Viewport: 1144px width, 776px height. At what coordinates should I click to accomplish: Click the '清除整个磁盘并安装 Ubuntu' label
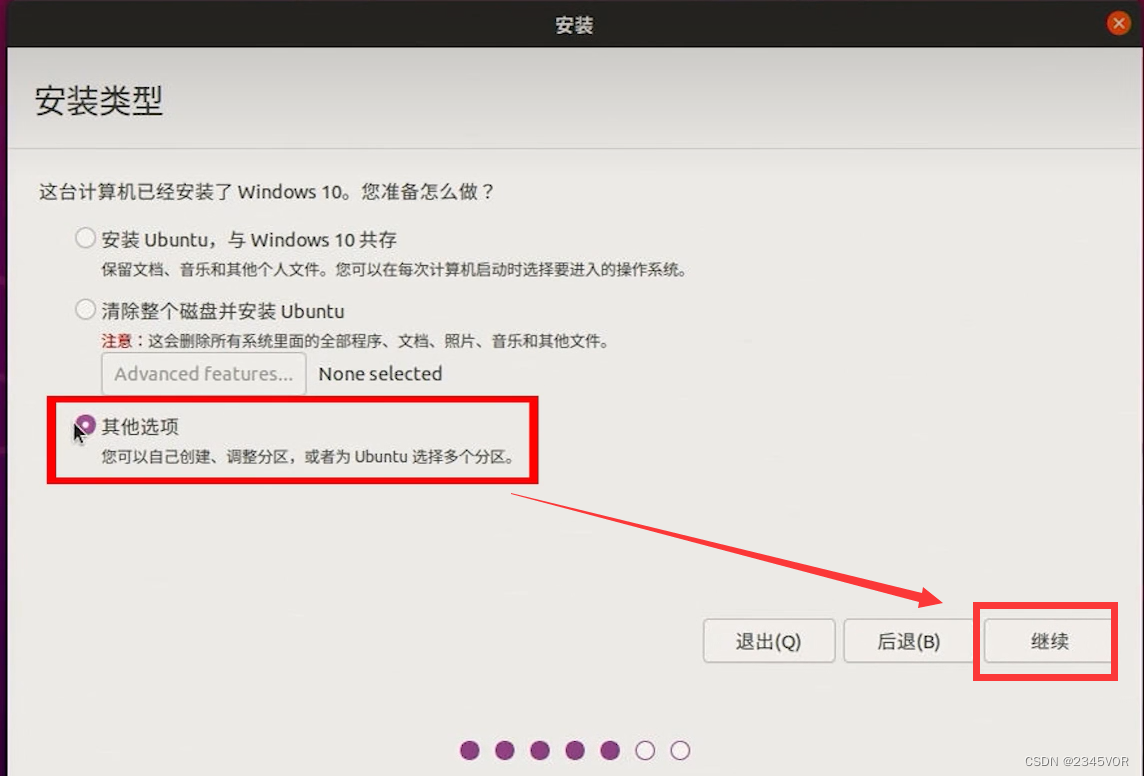pos(223,311)
